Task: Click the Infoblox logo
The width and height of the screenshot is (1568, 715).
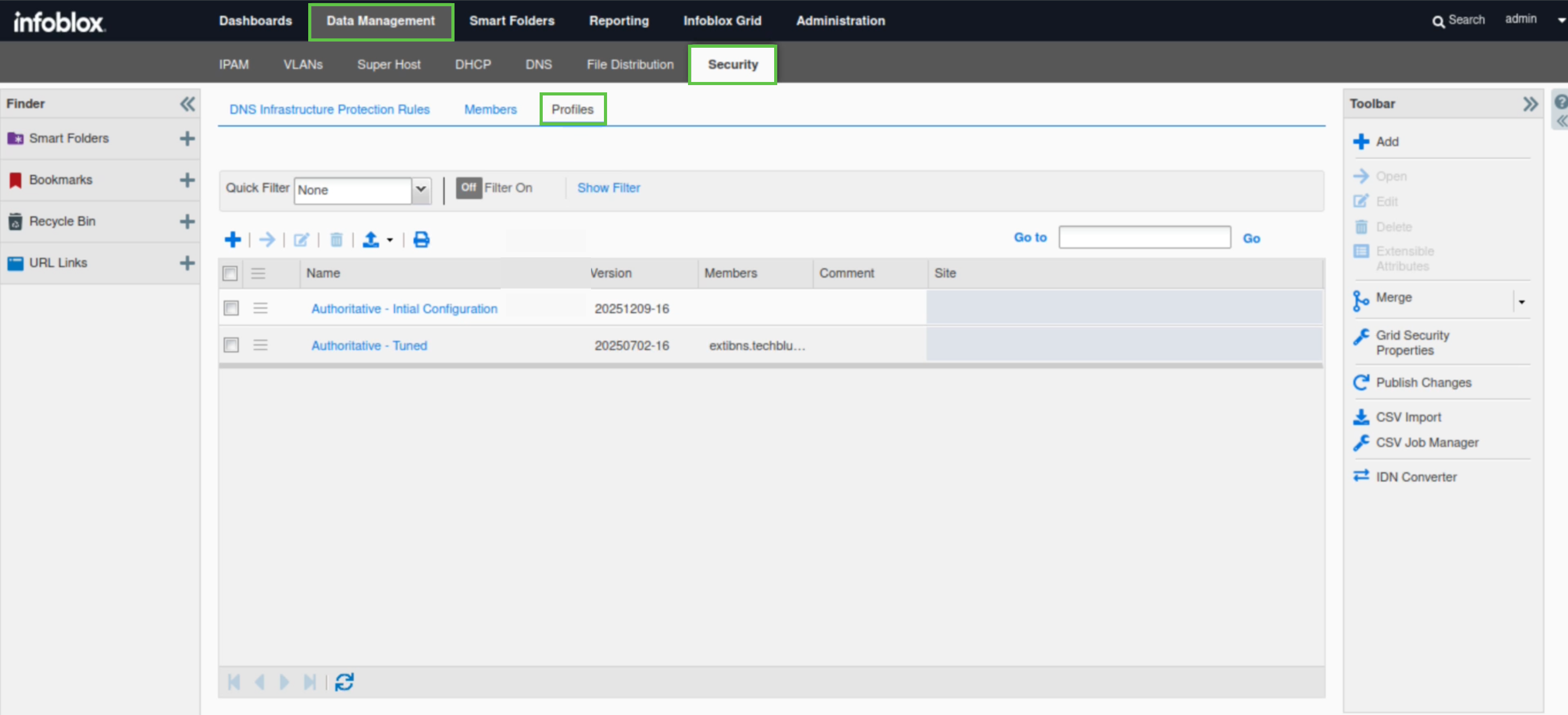Action: (59, 22)
